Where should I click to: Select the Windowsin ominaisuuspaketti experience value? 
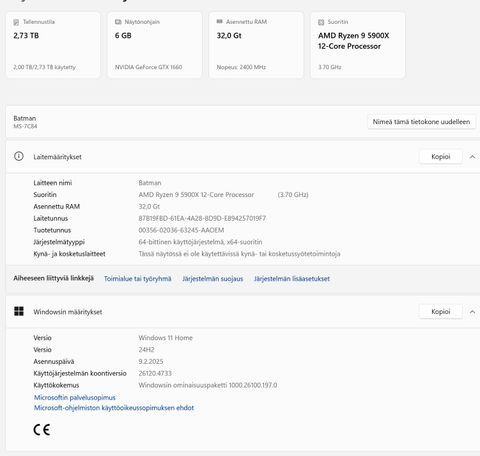coord(208,385)
